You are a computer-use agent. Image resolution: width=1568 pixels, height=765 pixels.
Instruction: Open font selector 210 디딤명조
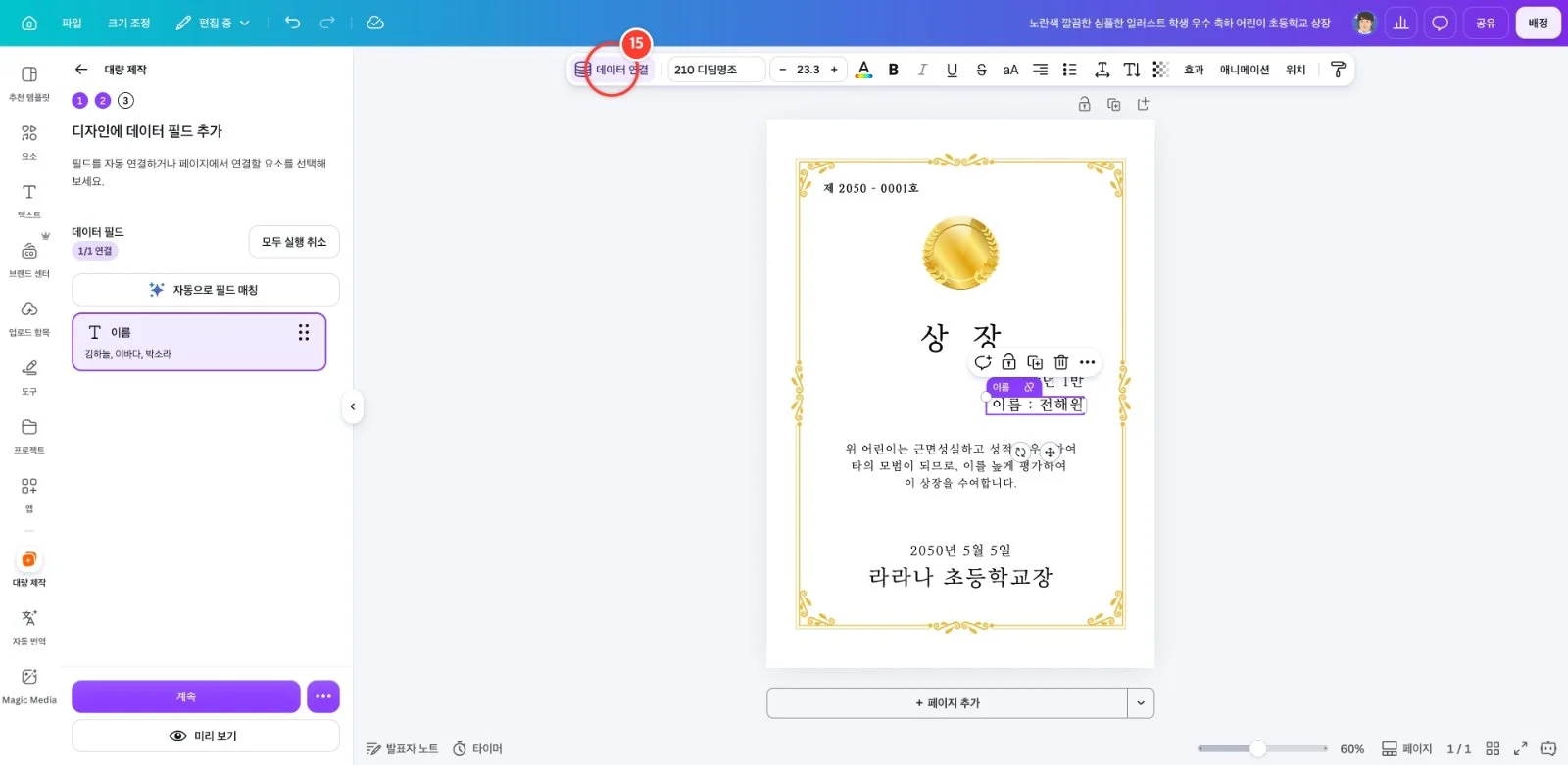(716, 70)
